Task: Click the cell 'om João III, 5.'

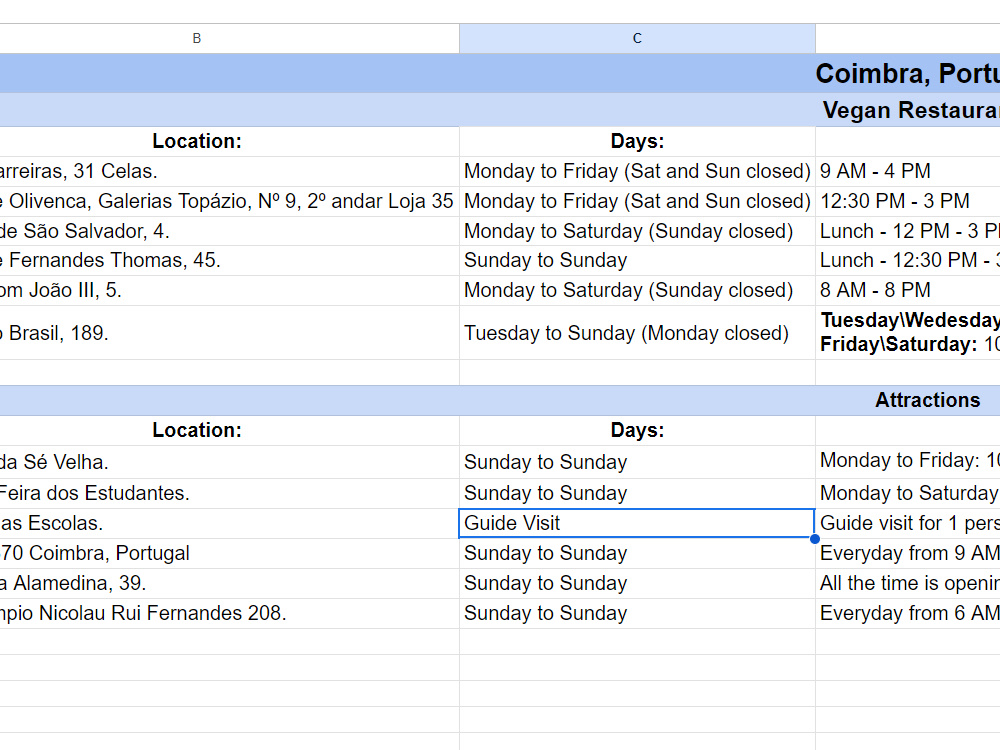Action: point(229,290)
